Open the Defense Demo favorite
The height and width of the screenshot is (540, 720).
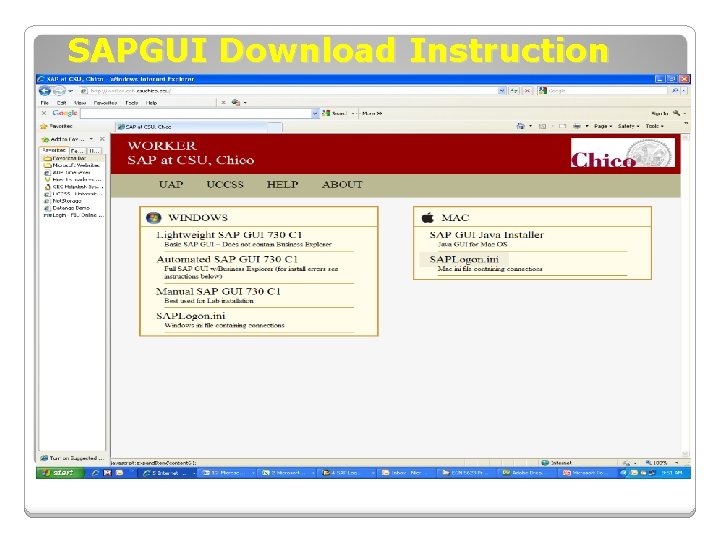coord(67,208)
